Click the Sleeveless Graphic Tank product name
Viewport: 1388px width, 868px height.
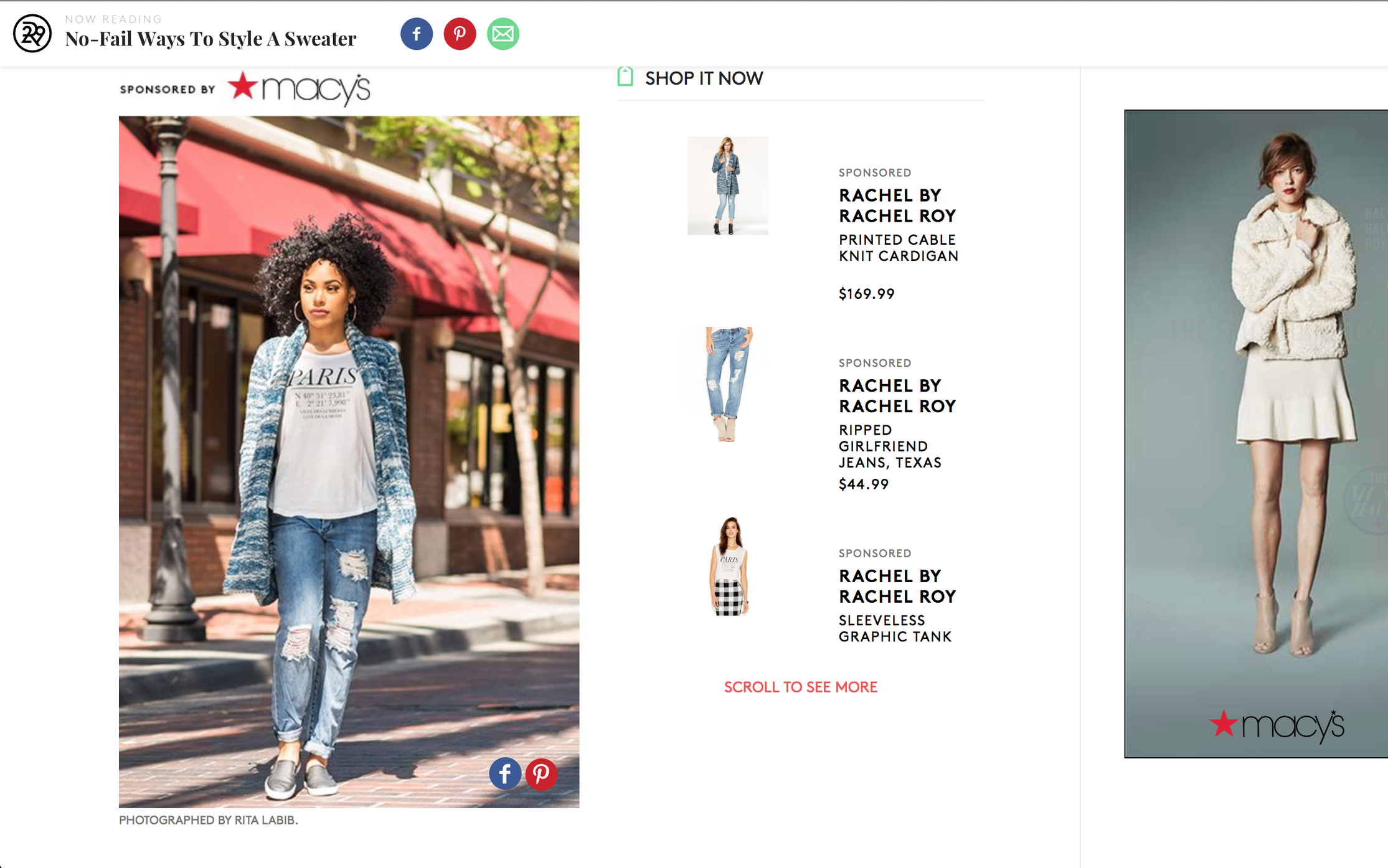895,629
